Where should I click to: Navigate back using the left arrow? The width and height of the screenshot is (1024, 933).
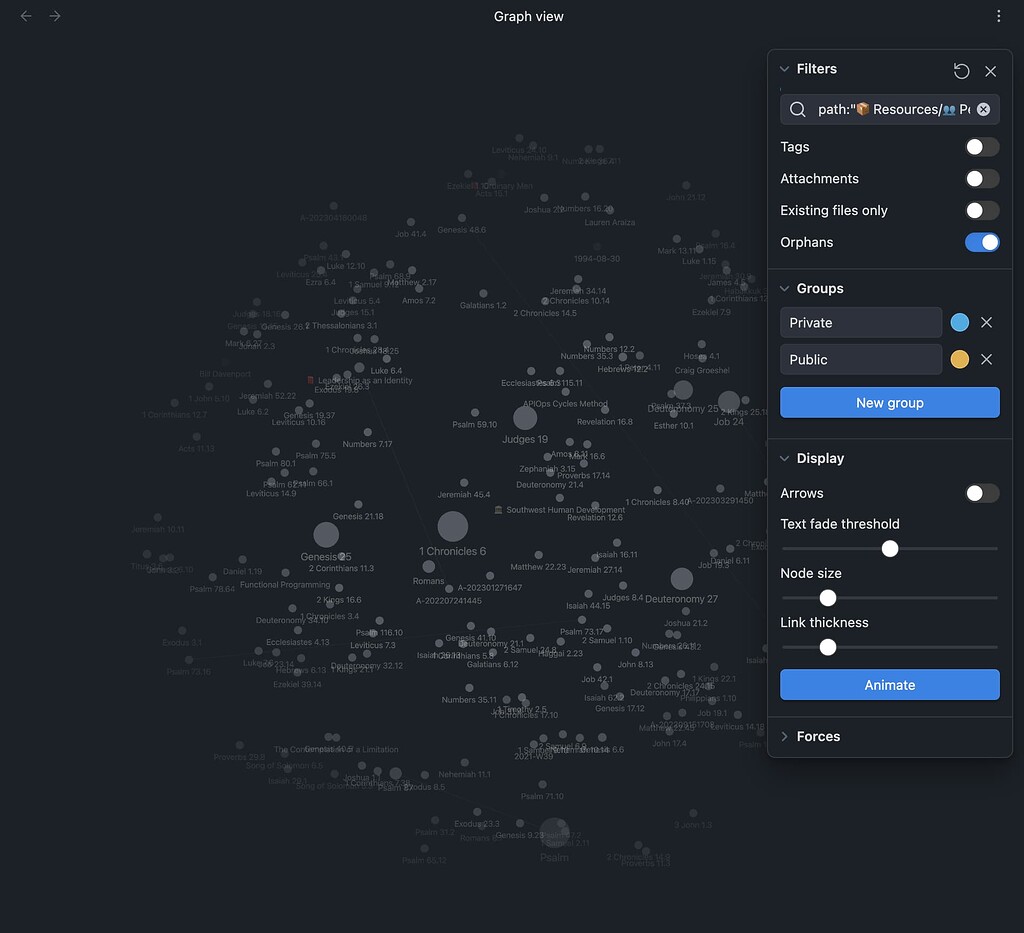pyautogui.click(x=26, y=16)
